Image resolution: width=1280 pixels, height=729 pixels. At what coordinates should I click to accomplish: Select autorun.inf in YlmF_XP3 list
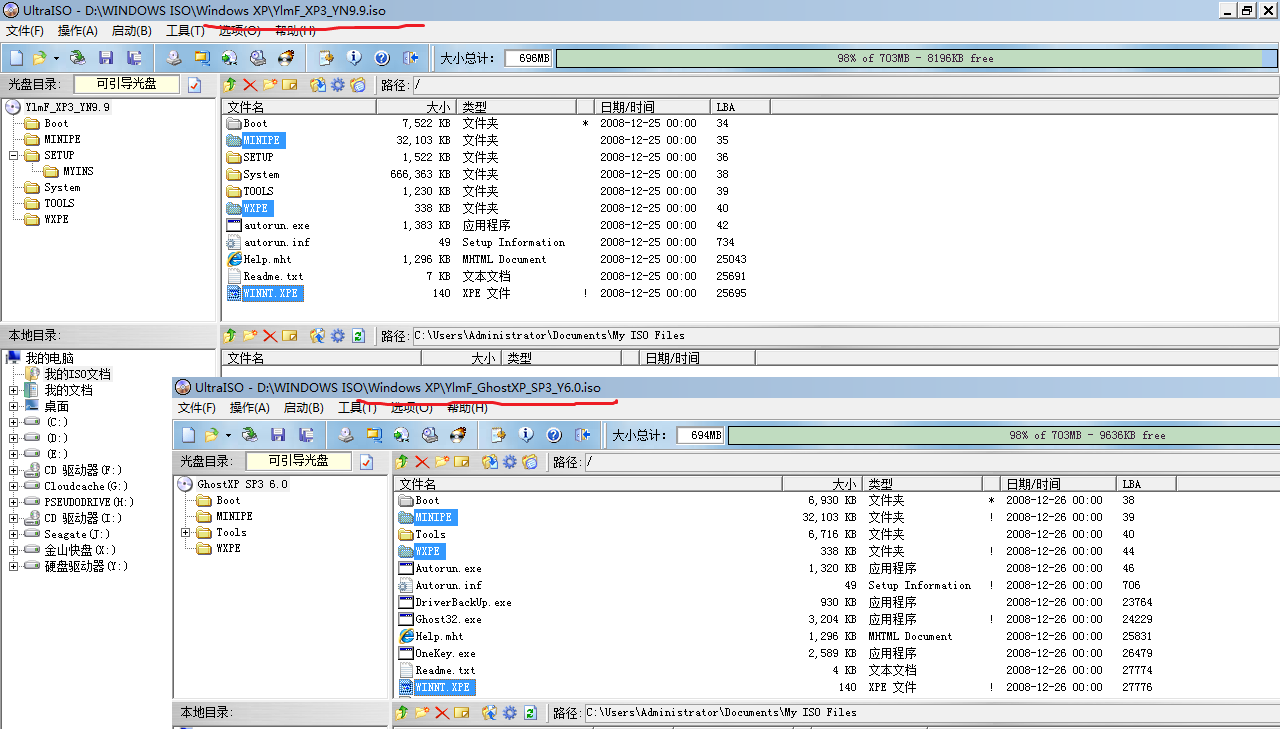(x=268, y=242)
